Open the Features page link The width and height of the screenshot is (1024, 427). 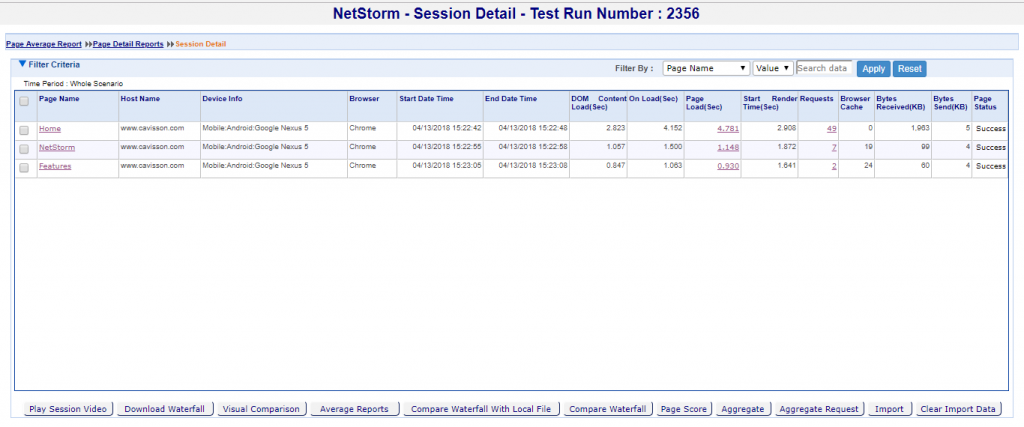coord(56,166)
